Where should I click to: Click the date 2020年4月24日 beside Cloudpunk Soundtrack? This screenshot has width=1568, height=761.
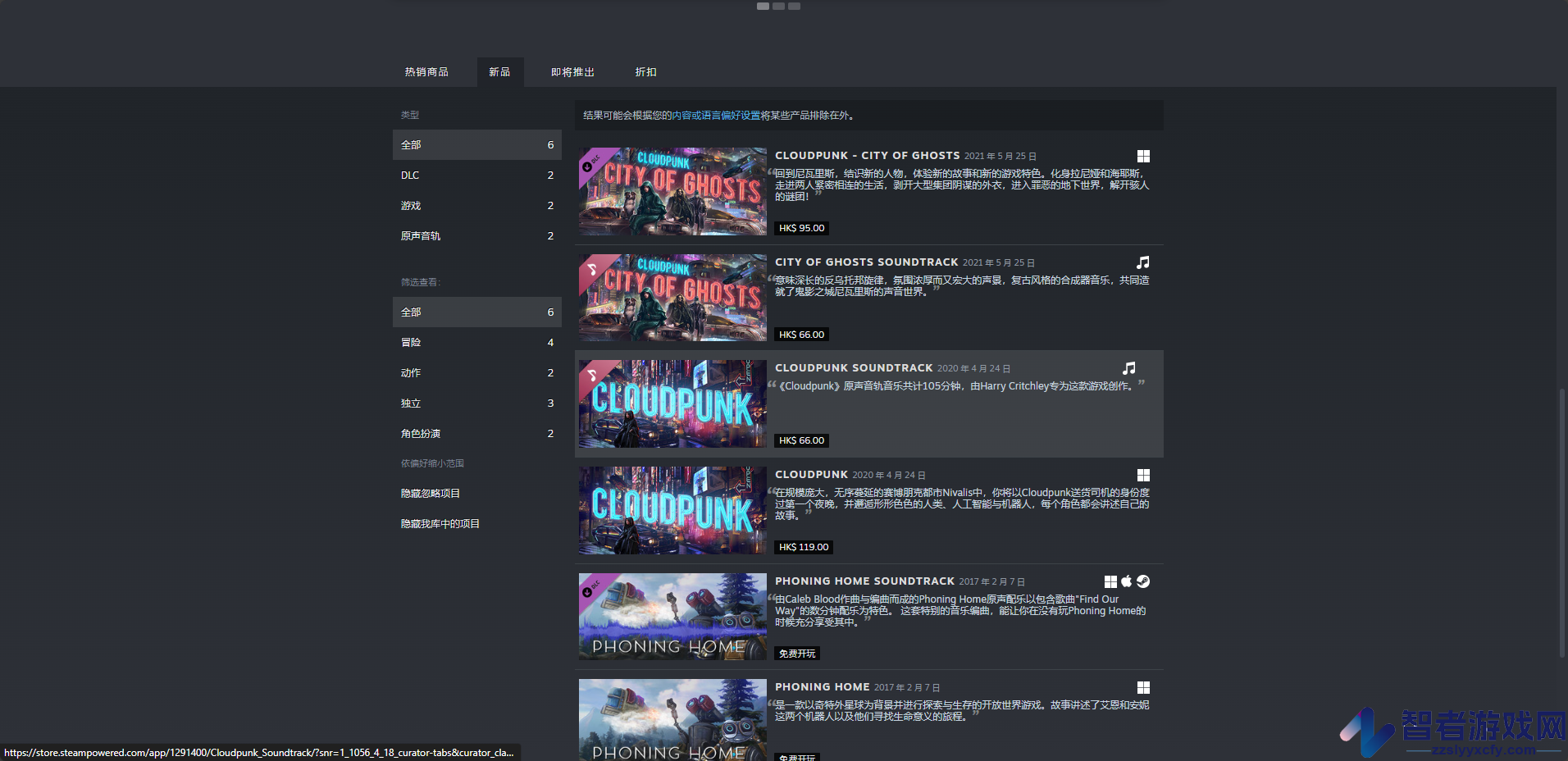click(x=973, y=369)
